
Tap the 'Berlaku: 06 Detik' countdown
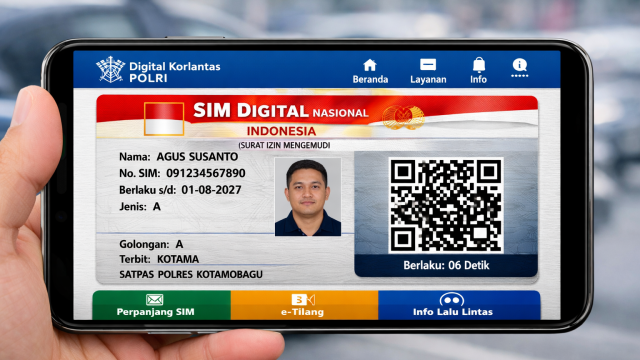446,266
